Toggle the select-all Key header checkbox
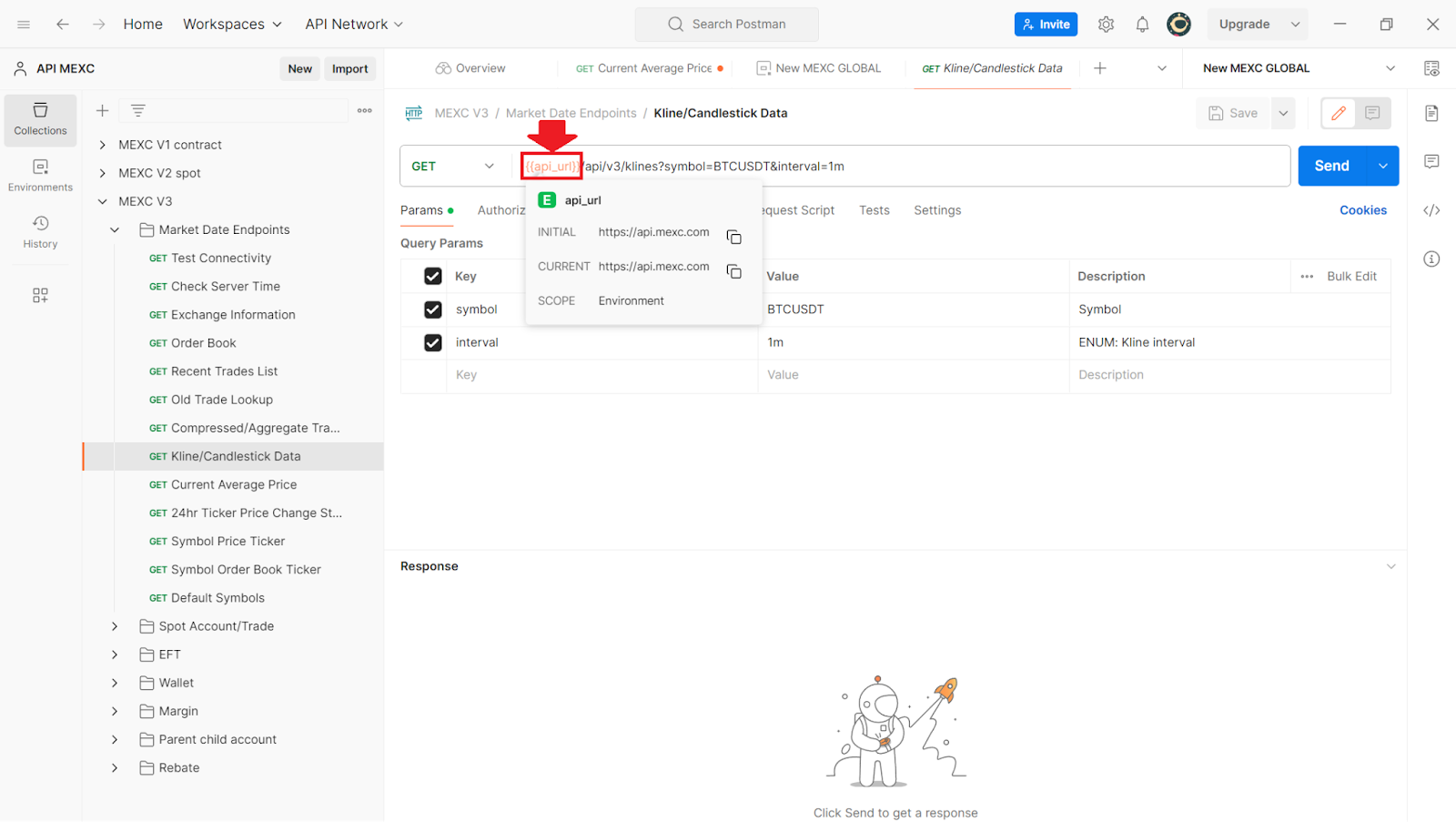The width and height of the screenshot is (1456, 822). click(433, 277)
